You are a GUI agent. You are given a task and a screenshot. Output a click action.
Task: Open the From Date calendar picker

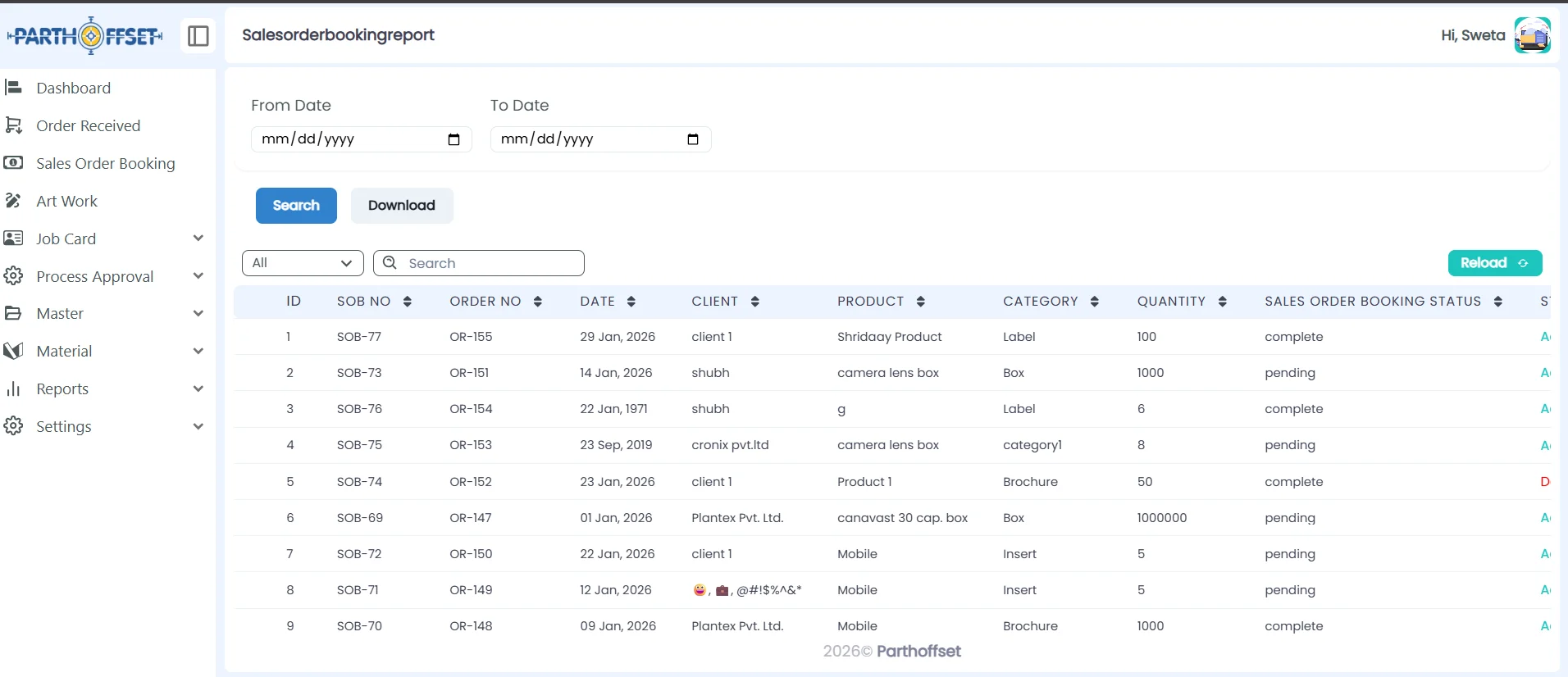coord(454,139)
